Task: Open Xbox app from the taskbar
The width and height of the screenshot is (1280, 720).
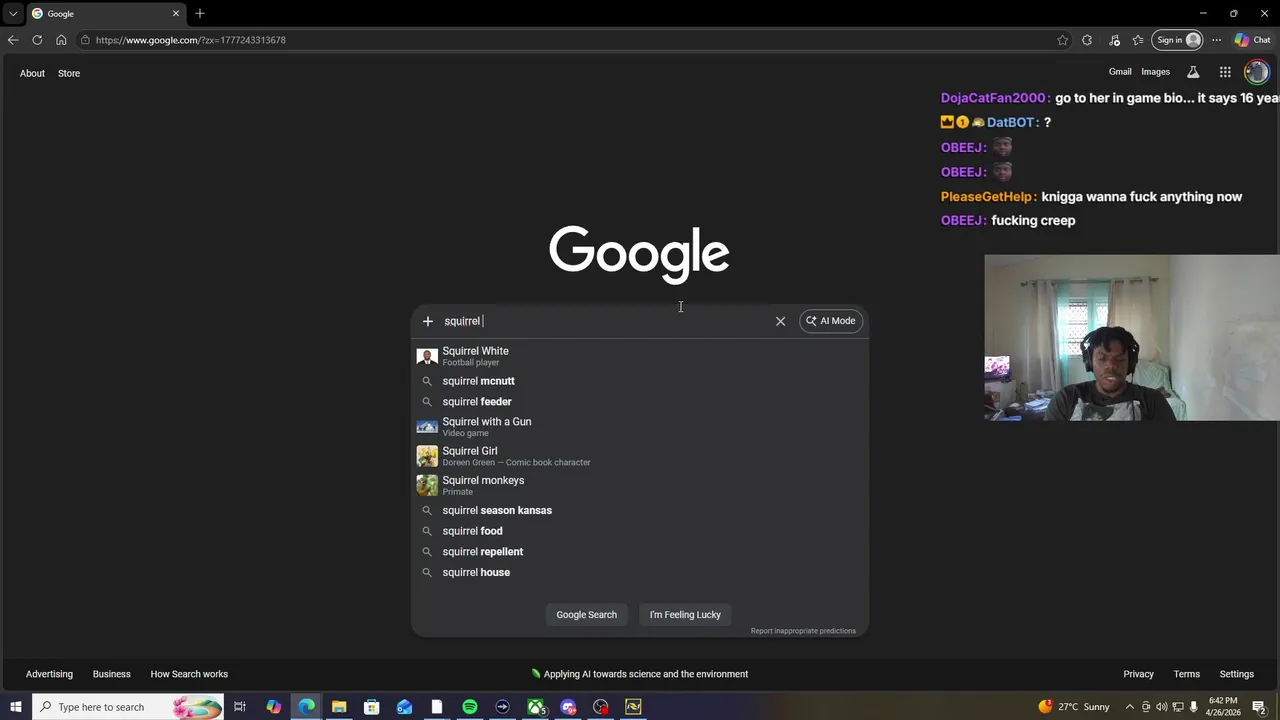Action: 536,707
